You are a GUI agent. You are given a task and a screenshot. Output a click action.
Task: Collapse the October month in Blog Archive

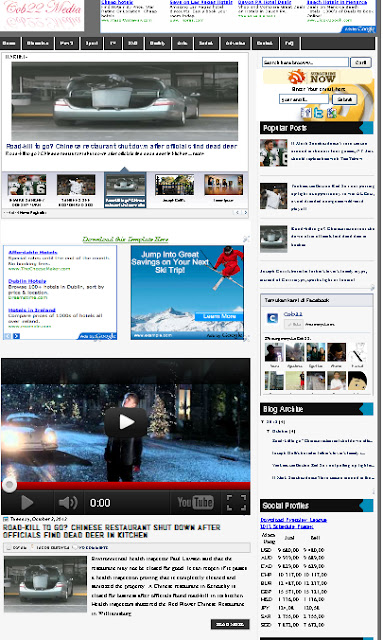(268, 431)
